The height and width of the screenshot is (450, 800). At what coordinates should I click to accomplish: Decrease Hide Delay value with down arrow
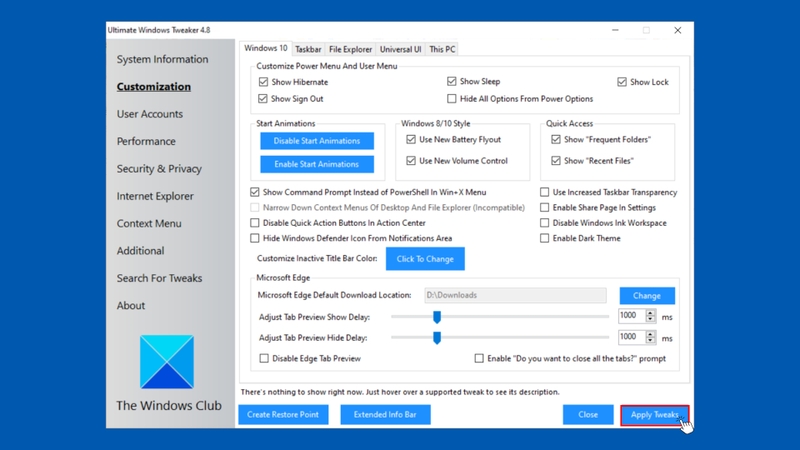[x=650, y=340]
